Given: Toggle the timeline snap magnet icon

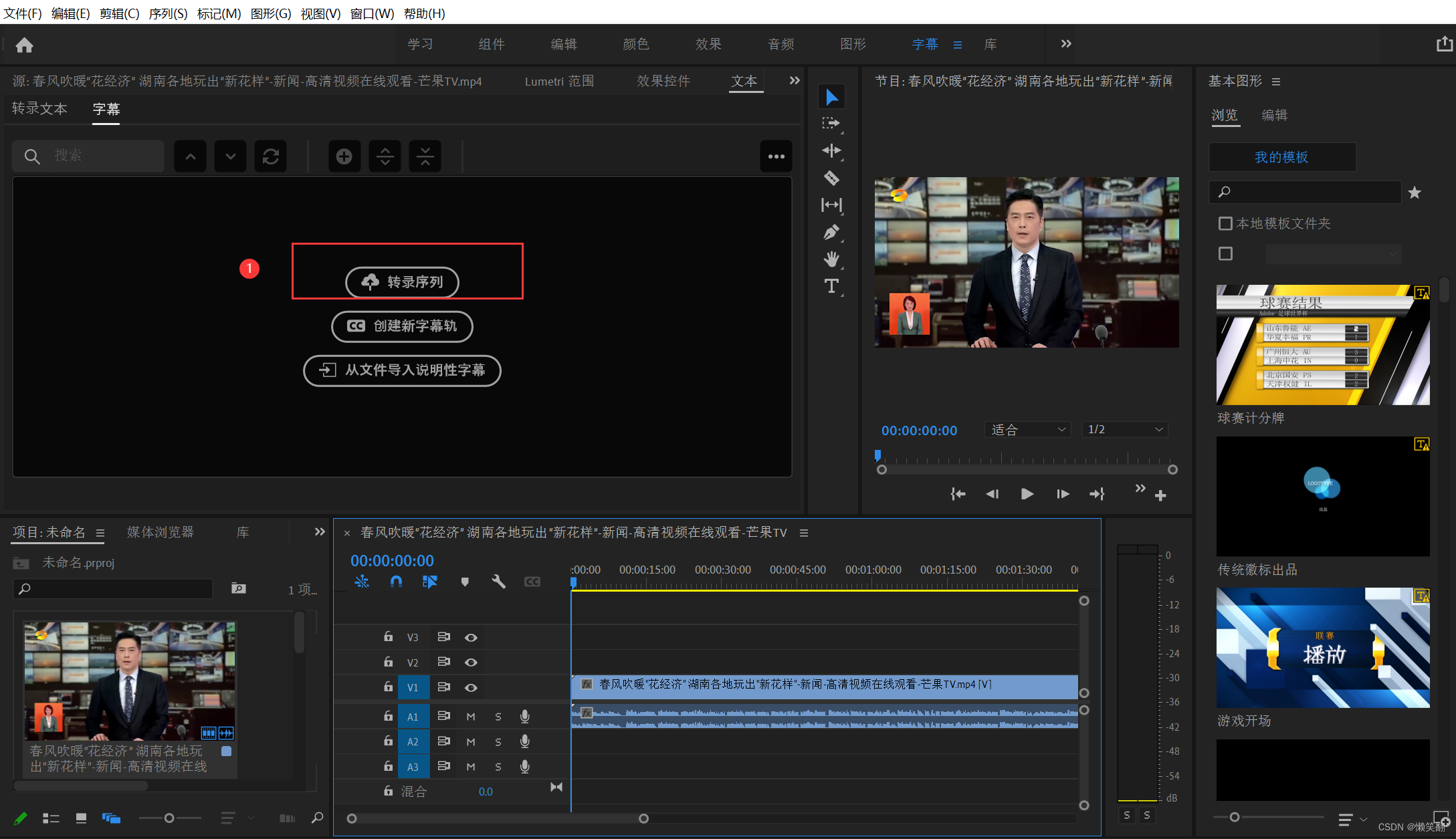Looking at the screenshot, I should pyautogui.click(x=396, y=582).
